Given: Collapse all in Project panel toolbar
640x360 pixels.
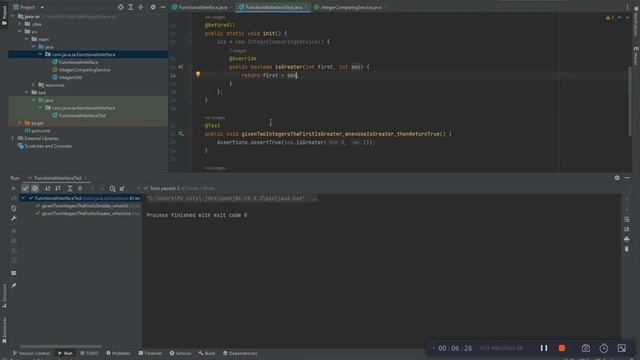Looking at the screenshot, I should 140,7.
